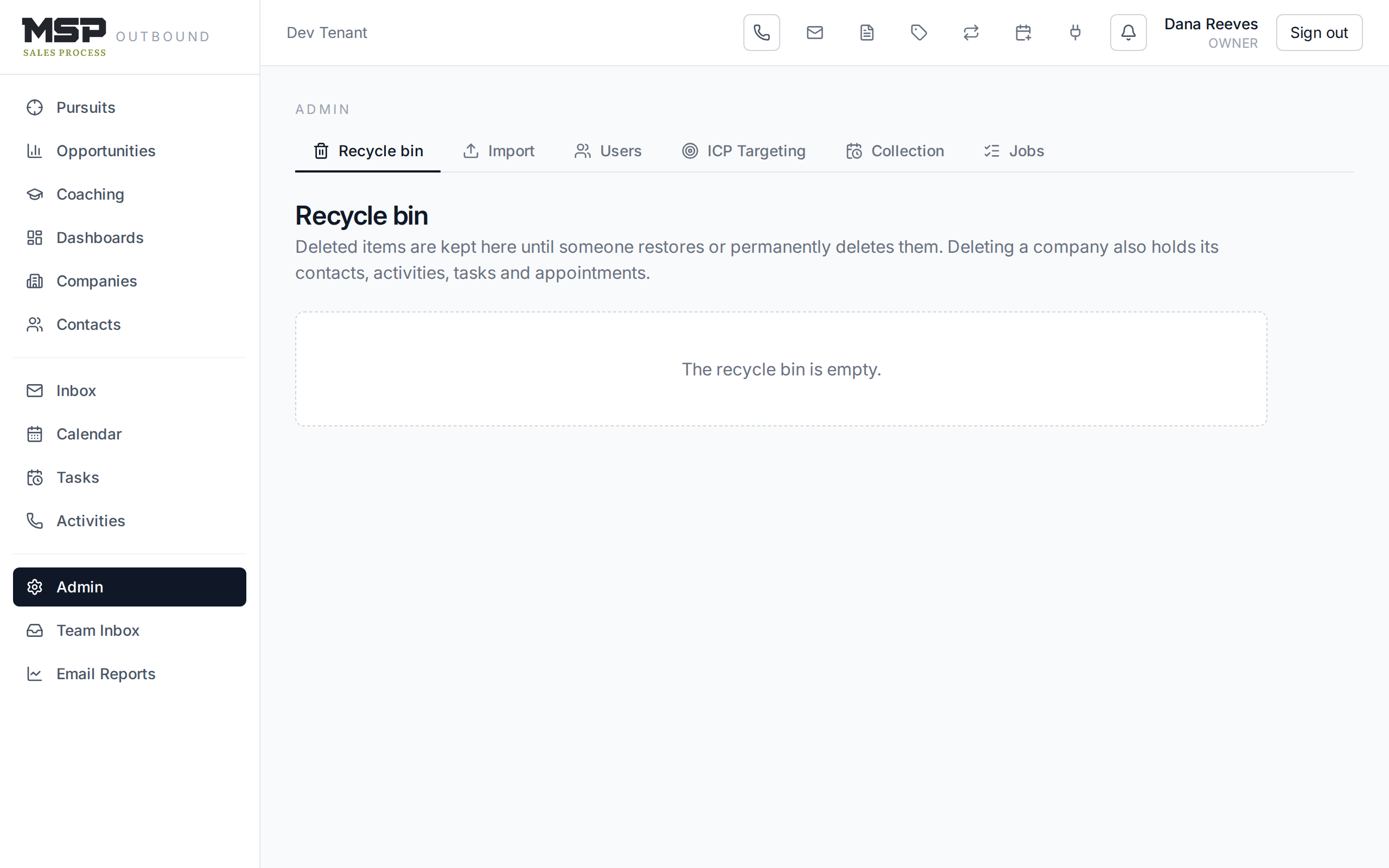
Task: Switch to the Jobs tab
Action: tap(1014, 151)
